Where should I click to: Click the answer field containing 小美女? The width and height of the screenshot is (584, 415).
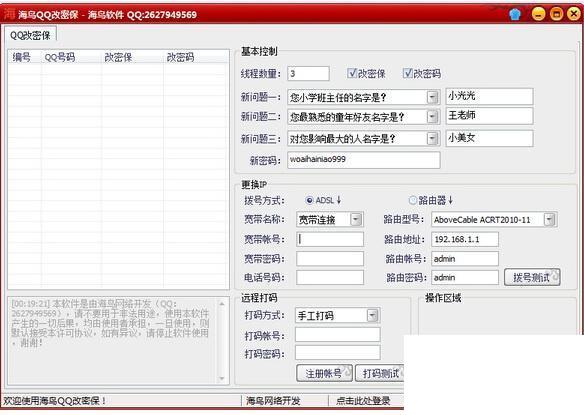click(489, 138)
